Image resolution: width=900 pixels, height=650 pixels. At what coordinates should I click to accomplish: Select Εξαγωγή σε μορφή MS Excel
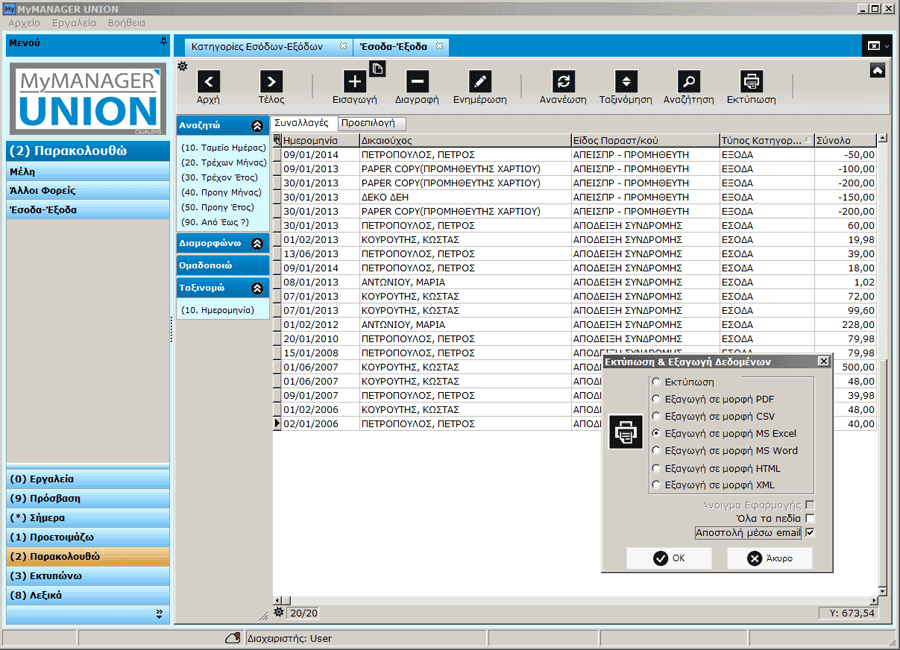click(x=656, y=434)
